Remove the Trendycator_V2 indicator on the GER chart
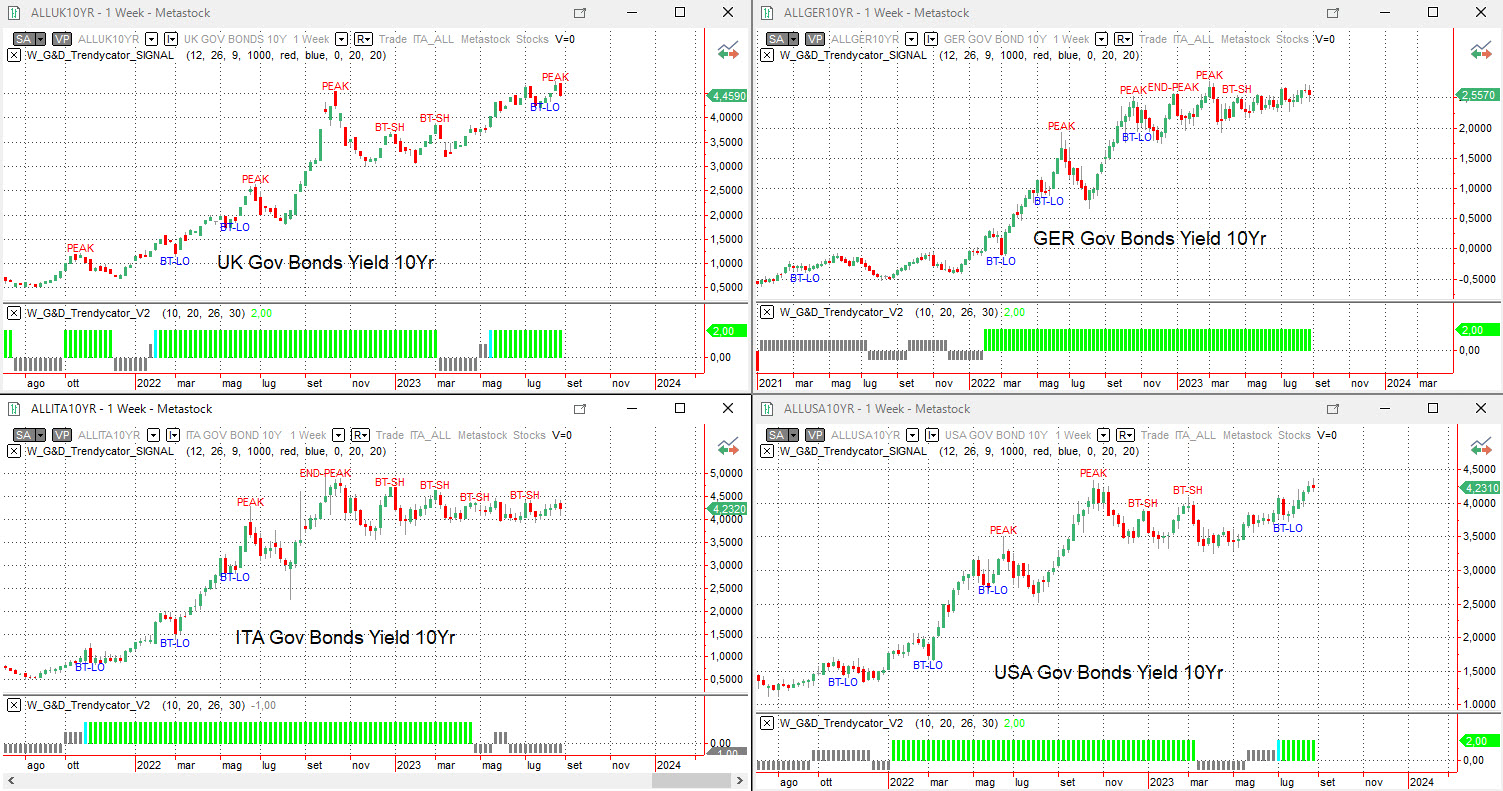 (x=766, y=312)
